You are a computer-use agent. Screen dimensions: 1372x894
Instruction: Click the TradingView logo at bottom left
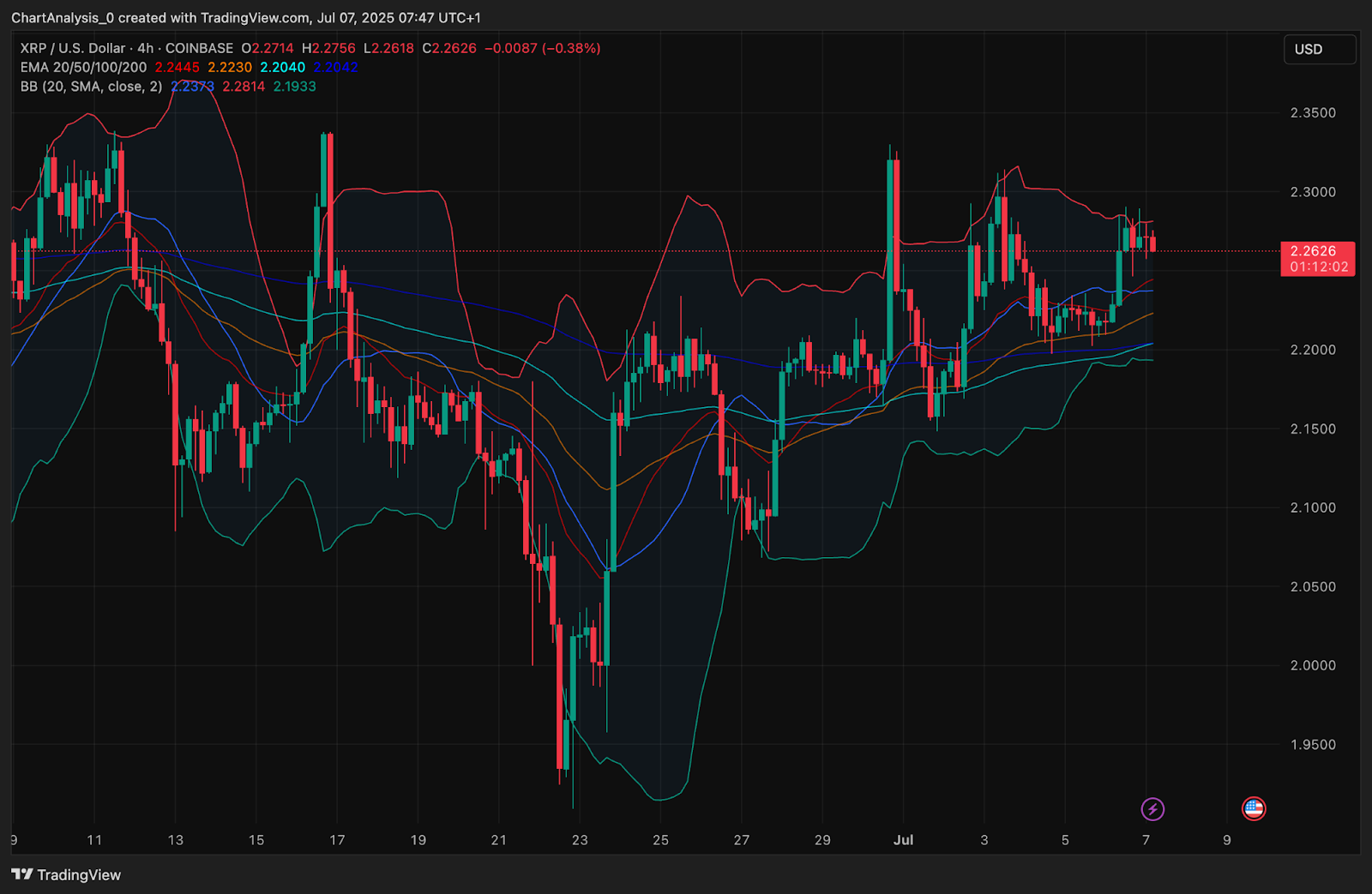tap(67, 874)
